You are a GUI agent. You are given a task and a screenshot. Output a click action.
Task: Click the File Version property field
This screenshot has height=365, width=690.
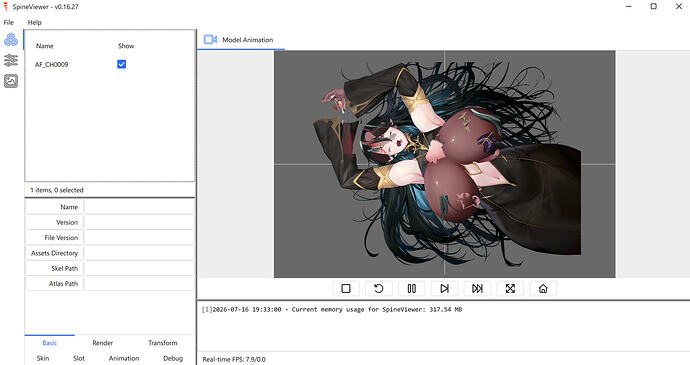point(139,238)
